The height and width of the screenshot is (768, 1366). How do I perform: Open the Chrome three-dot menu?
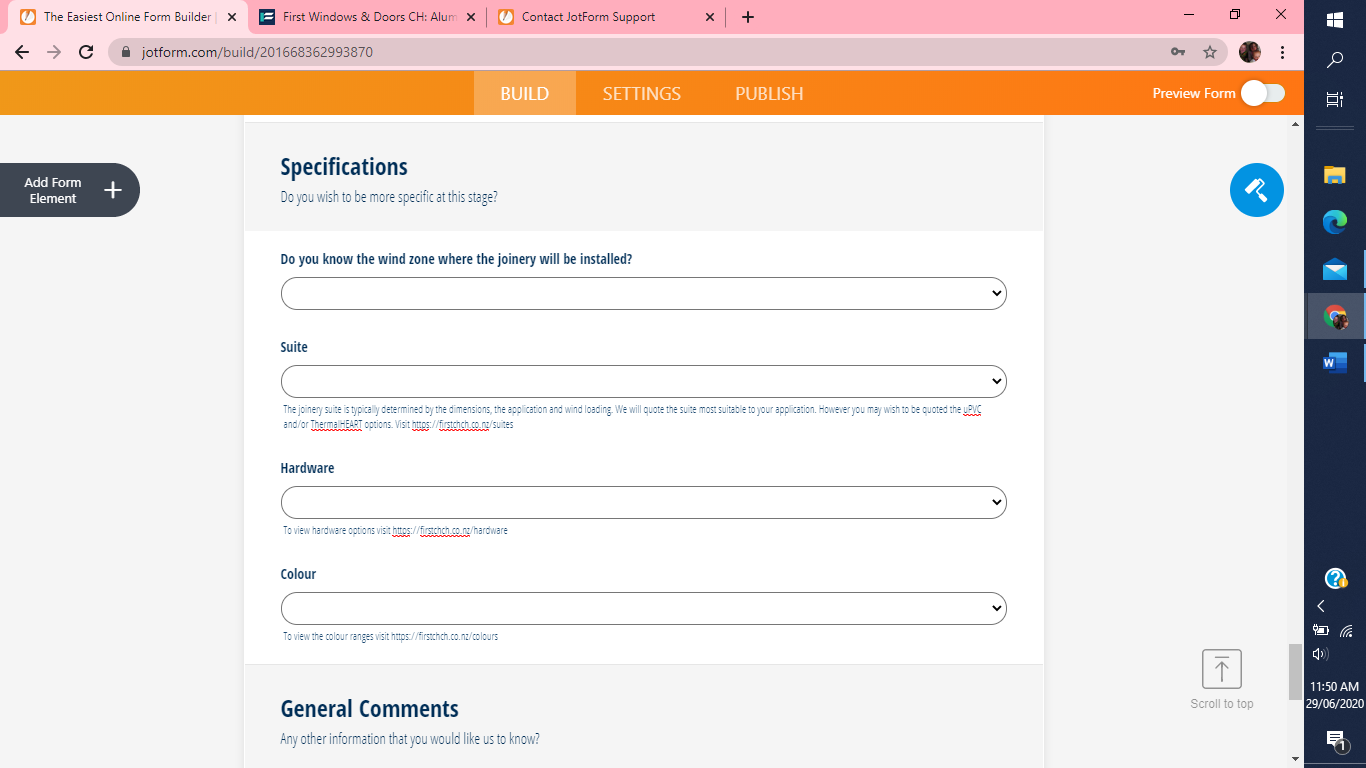(1283, 51)
